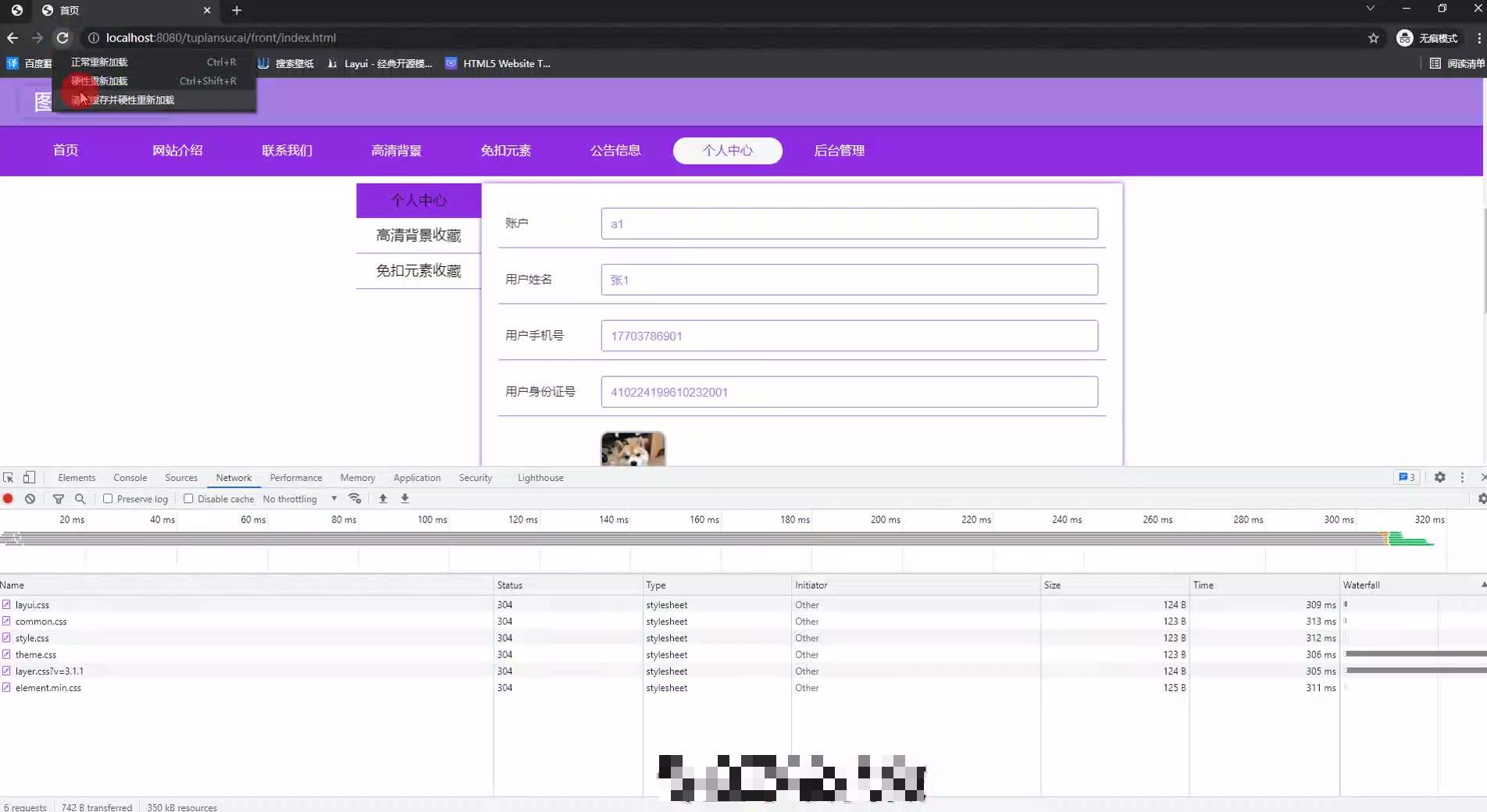Screen dimensions: 1487x812
Task: Select the Performance tab in DevTools
Action: (295, 477)
